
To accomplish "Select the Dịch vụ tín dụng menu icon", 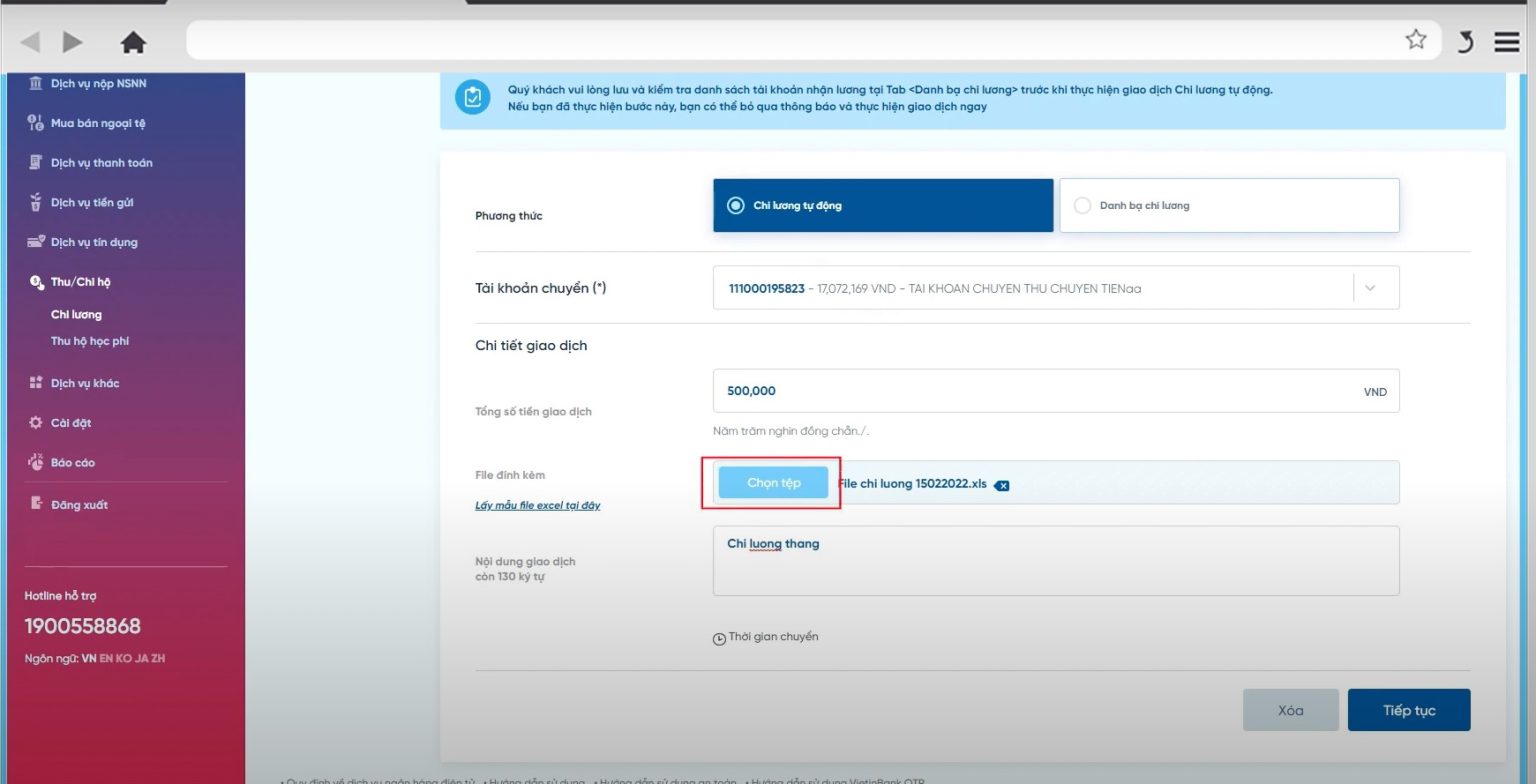I will point(34,242).
